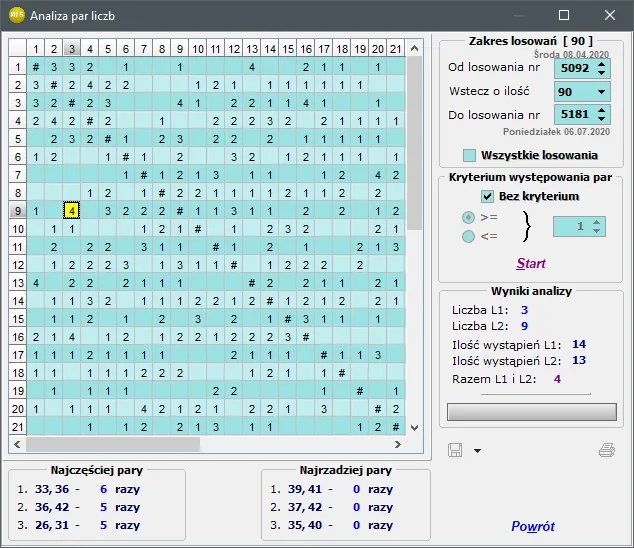Click the analysis progress bar
634x548 pixels.
tap(531, 411)
